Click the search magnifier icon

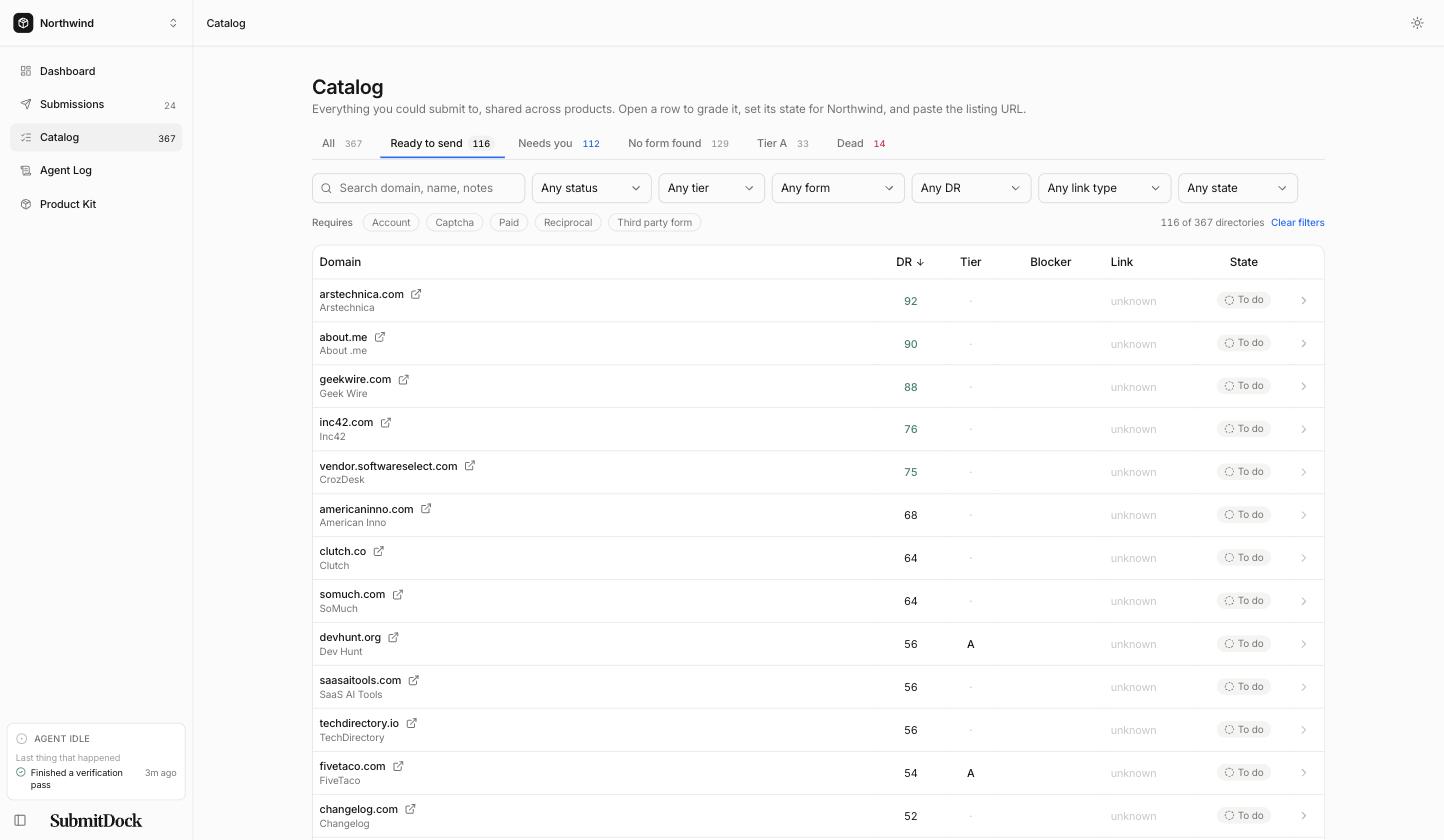coord(326,188)
